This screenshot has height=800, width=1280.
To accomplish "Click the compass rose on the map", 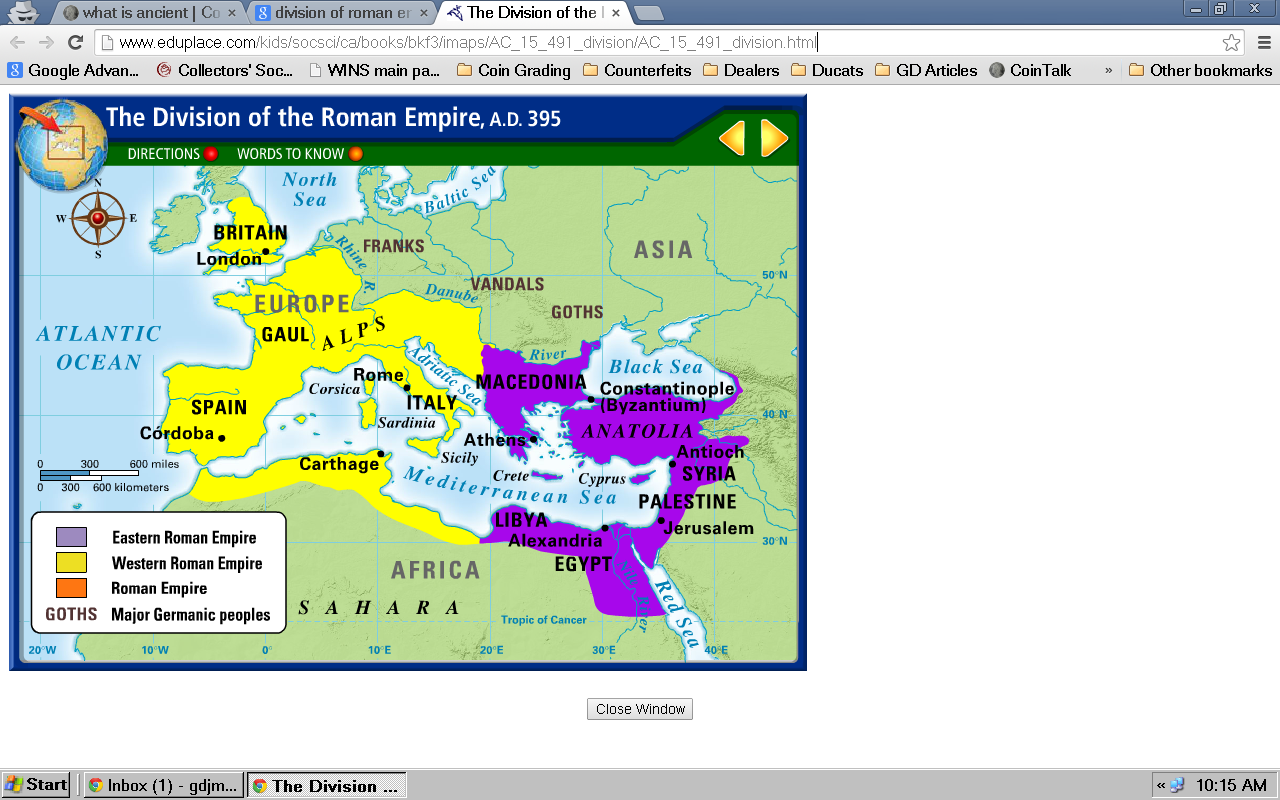I will (98, 218).
